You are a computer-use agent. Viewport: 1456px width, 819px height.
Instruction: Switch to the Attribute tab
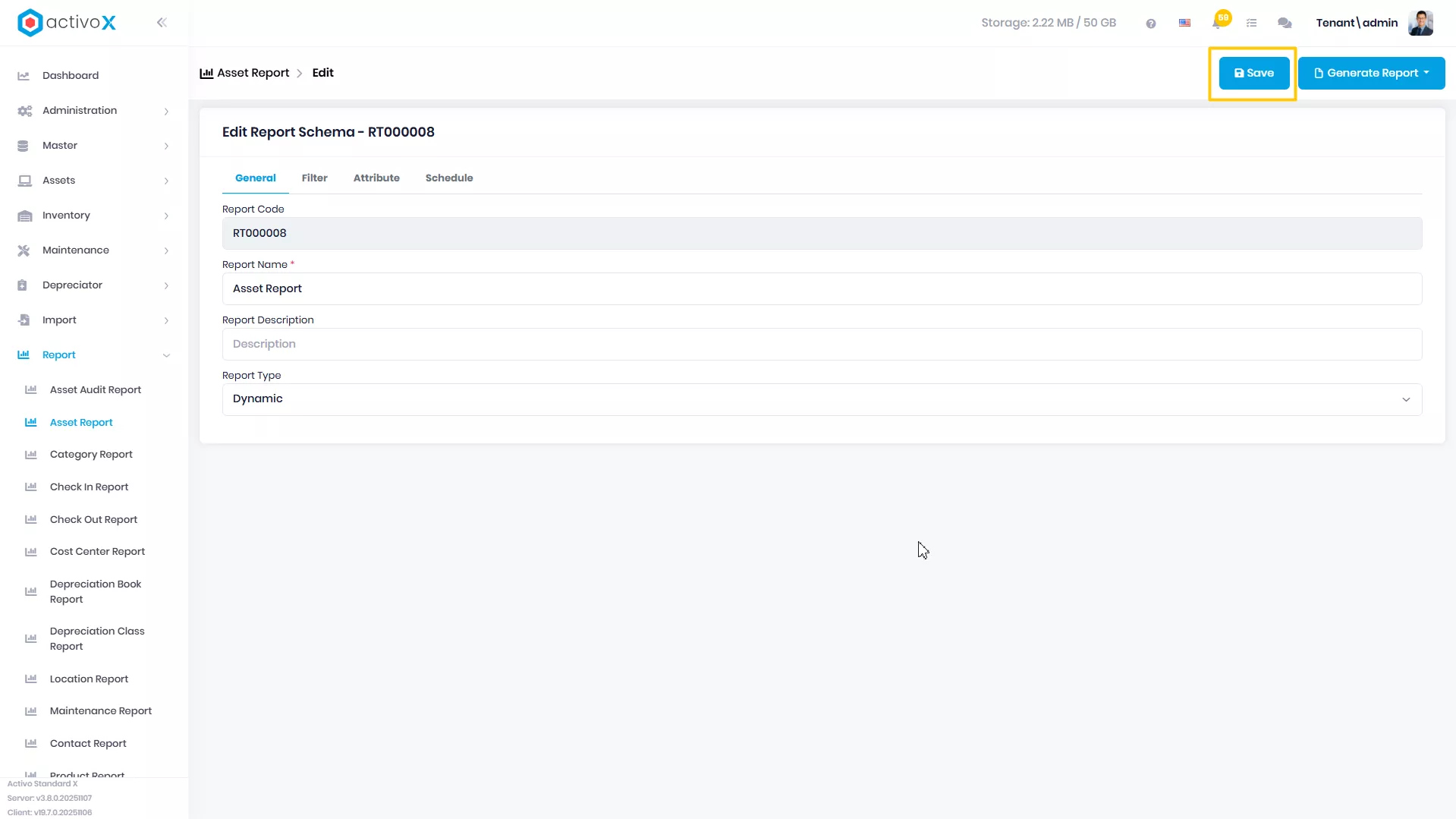click(376, 178)
